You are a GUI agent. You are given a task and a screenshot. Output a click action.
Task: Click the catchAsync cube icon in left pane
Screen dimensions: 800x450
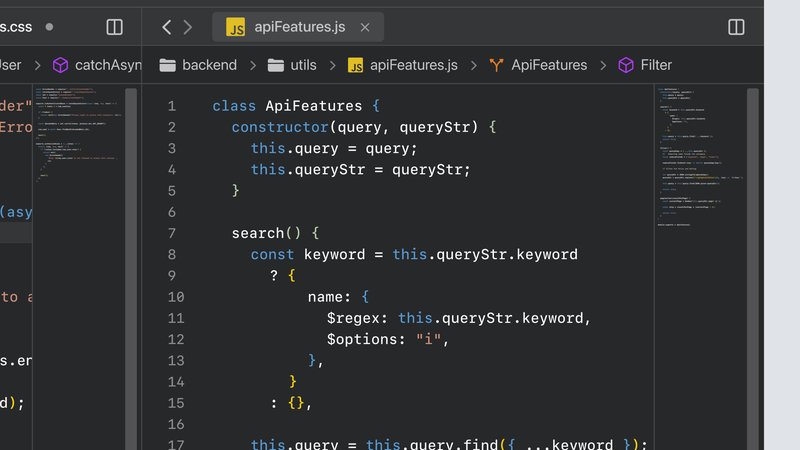tap(60, 65)
